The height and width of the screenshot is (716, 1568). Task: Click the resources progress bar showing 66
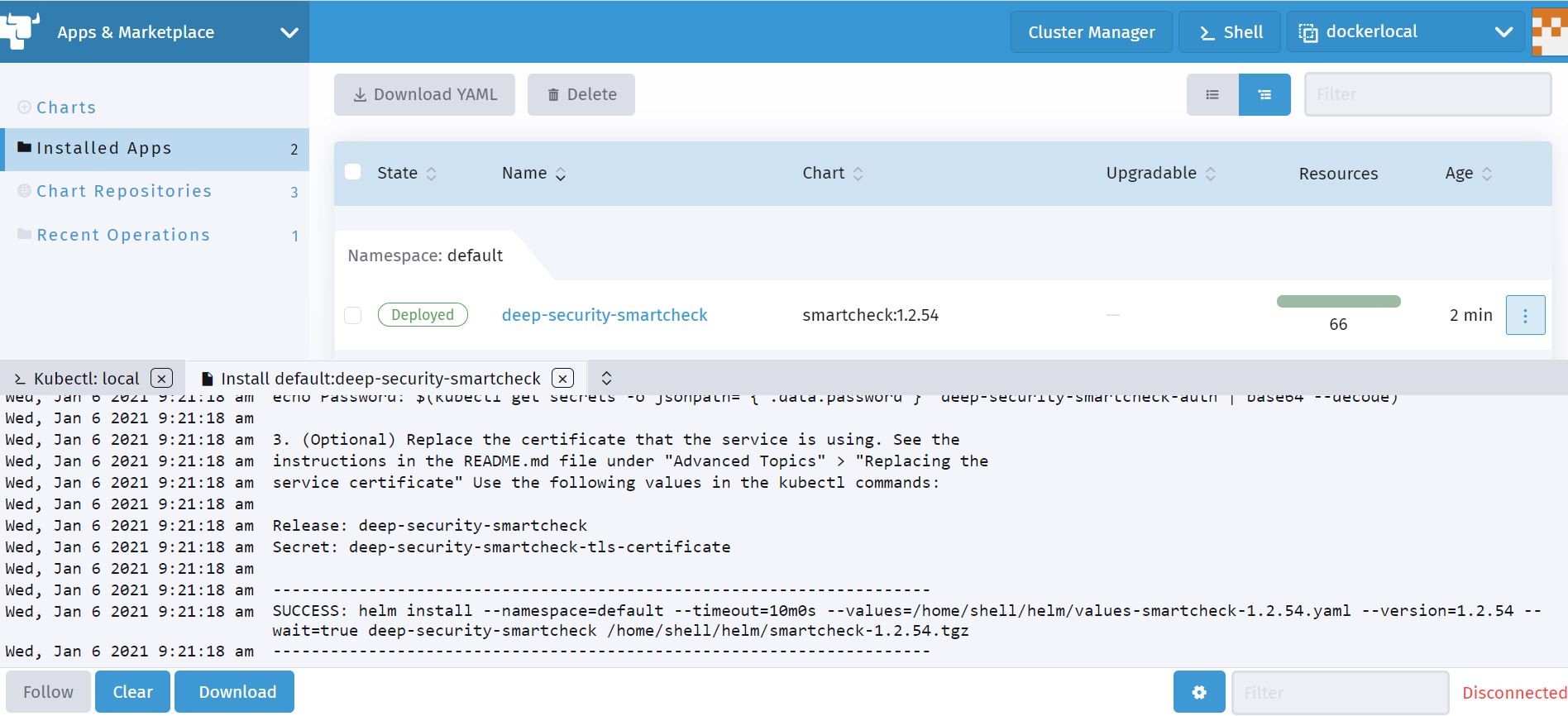[1338, 302]
